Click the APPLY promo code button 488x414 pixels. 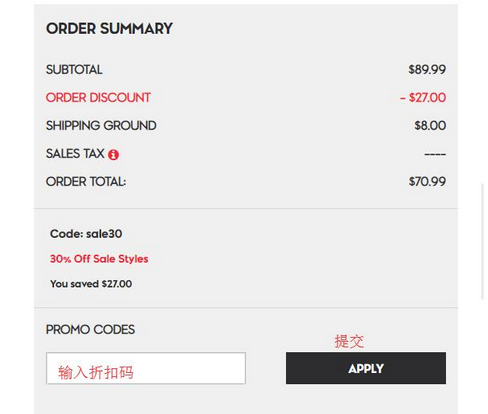[366, 368]
